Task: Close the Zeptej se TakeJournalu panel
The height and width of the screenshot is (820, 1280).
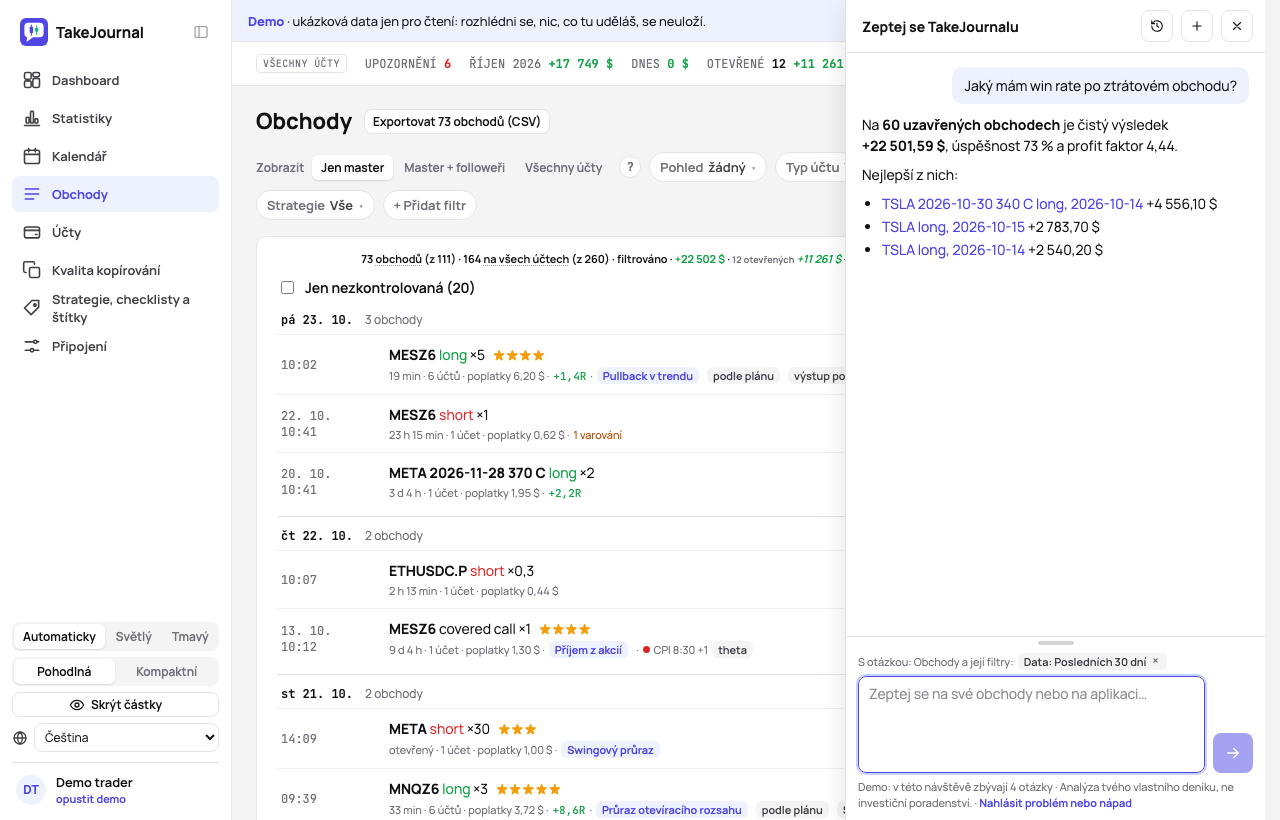Action: tap(1237, 26)
